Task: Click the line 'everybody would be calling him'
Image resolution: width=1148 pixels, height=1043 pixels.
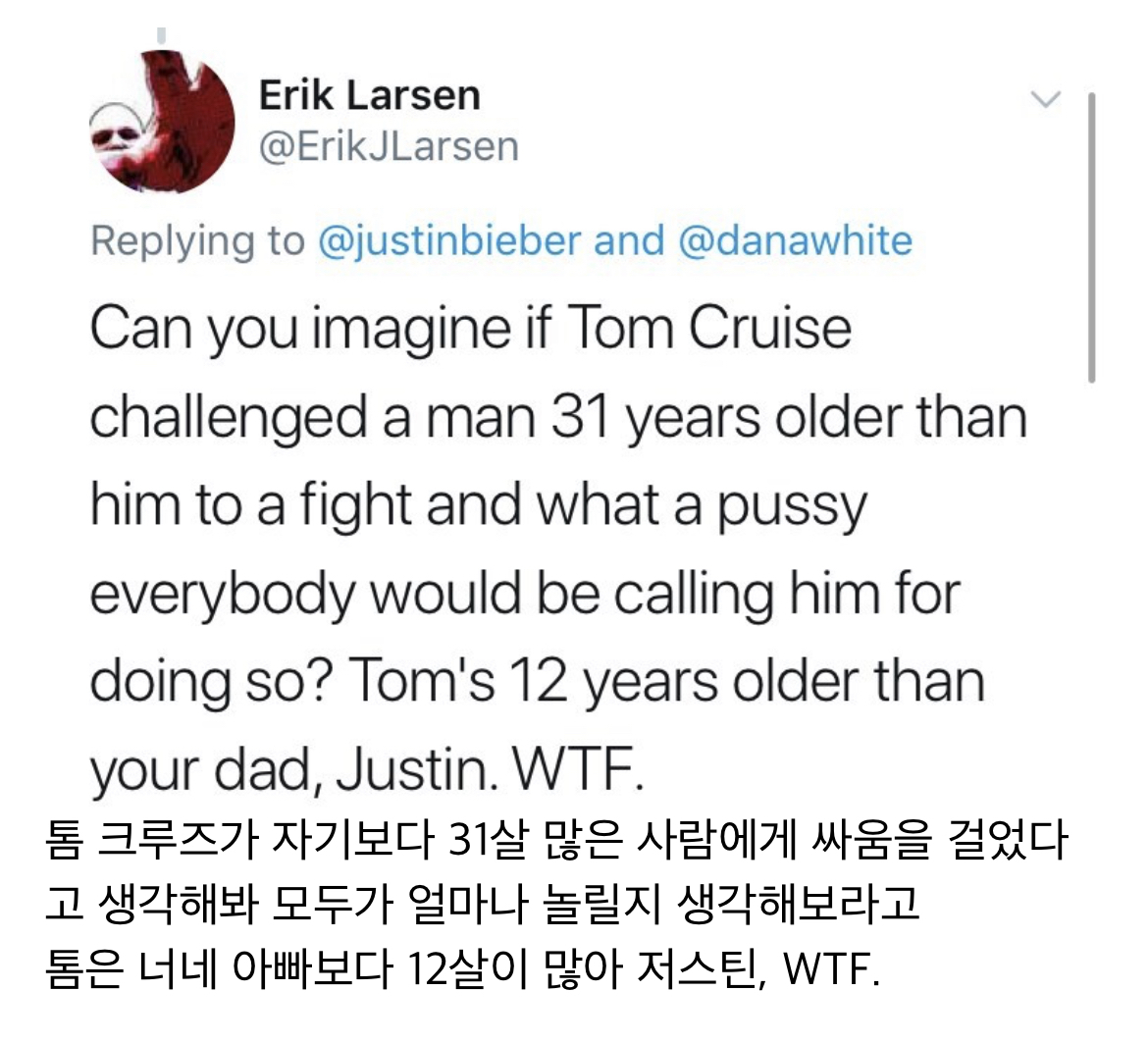Action: click(x=525, y=594)
